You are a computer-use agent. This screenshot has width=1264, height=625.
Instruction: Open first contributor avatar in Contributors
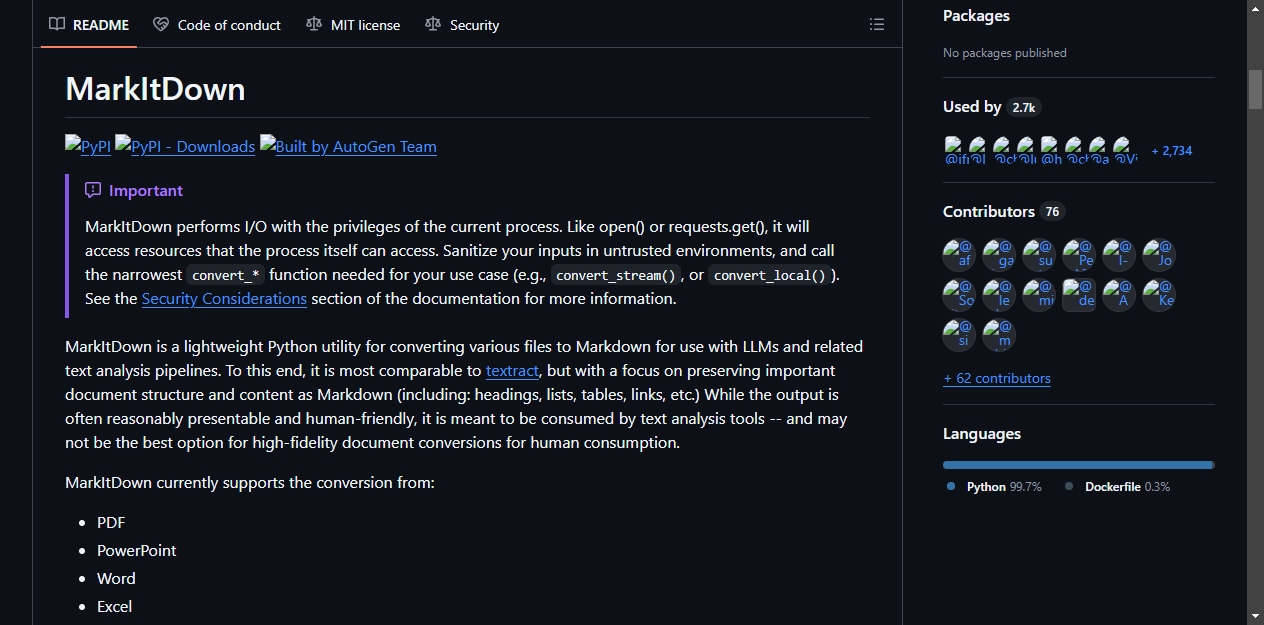coord(959,255)
